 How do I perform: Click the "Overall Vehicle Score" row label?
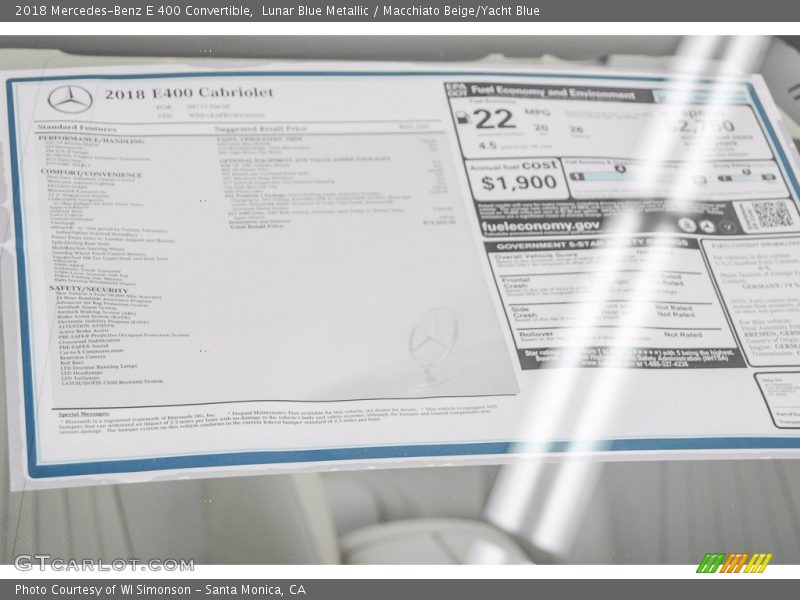point(536,255)
